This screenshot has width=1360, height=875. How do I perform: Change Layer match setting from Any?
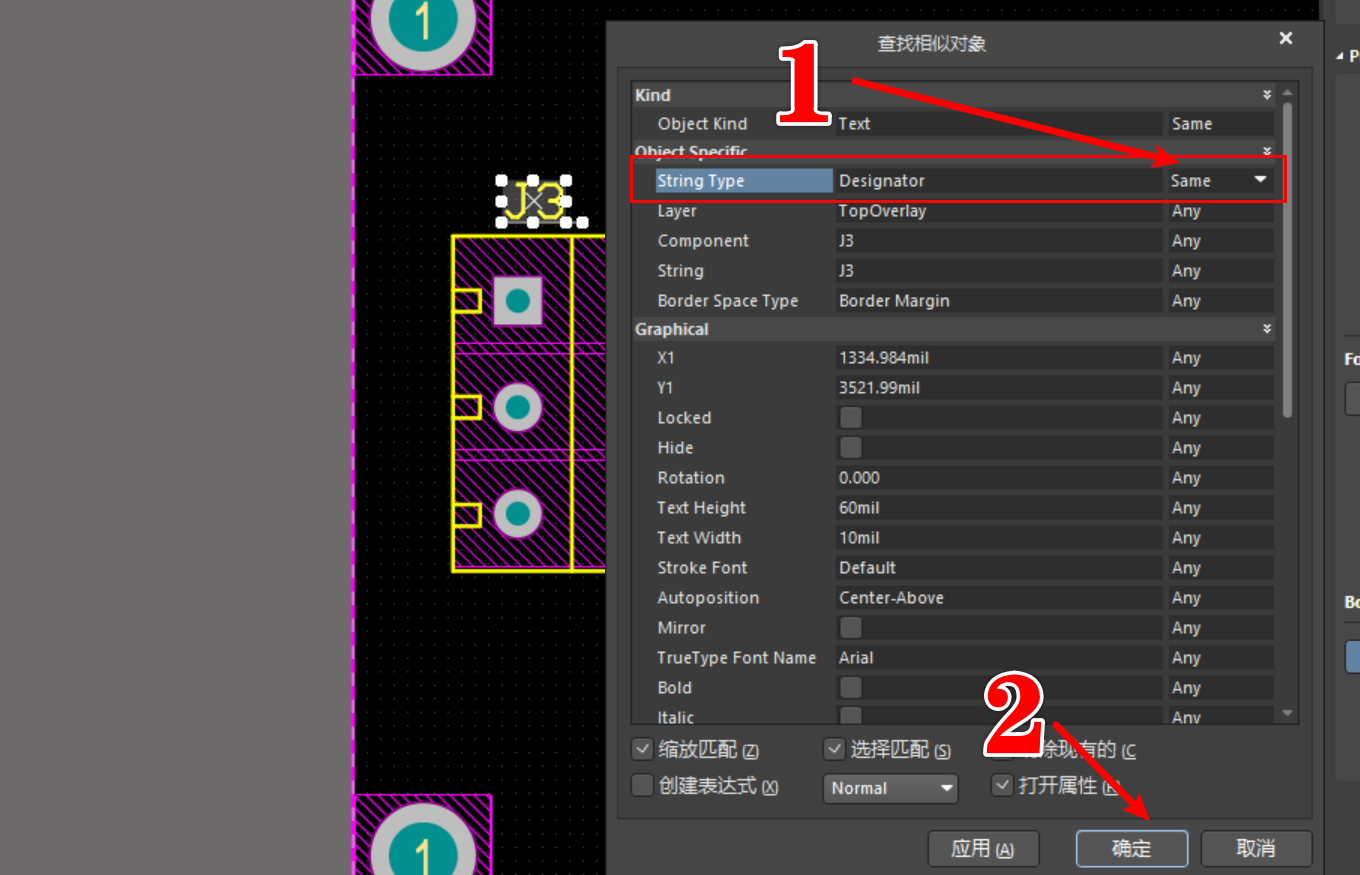pyautogui.click(x=1219, y=211)
